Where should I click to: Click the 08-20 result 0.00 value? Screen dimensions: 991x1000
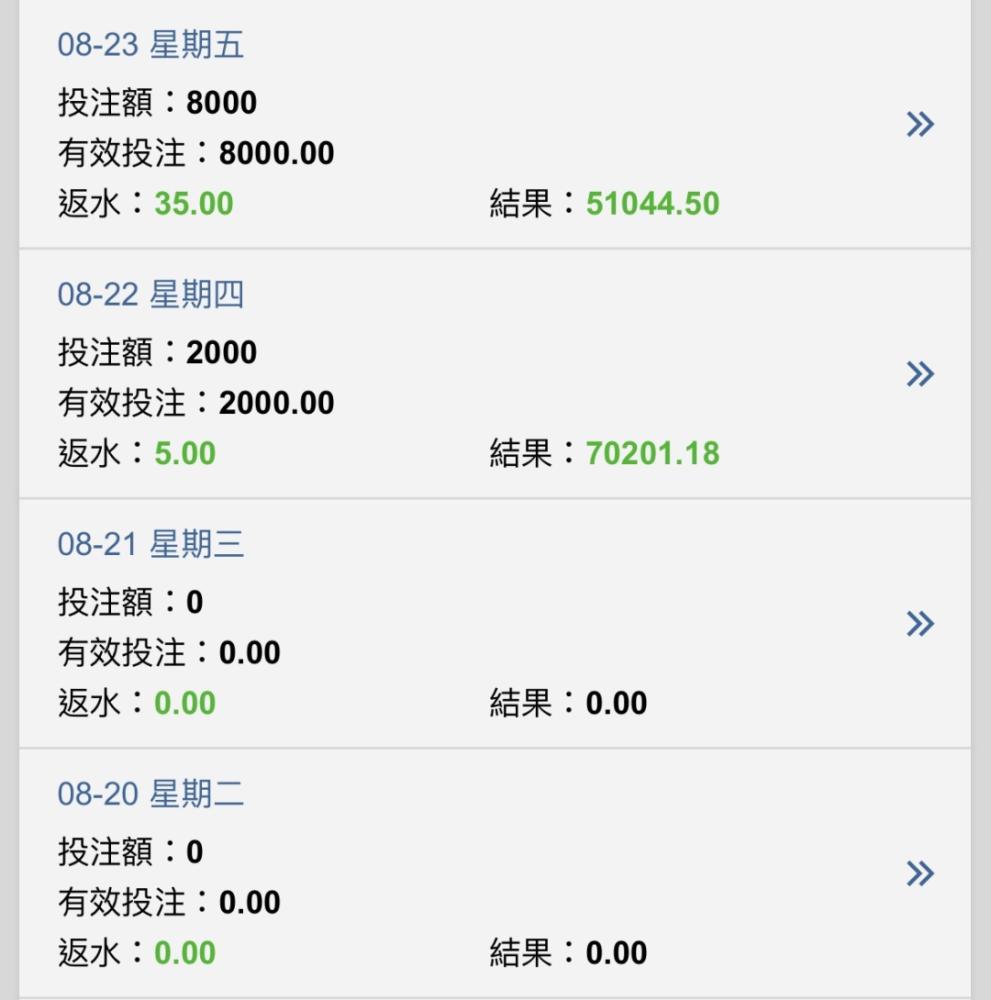click(616, 953)
